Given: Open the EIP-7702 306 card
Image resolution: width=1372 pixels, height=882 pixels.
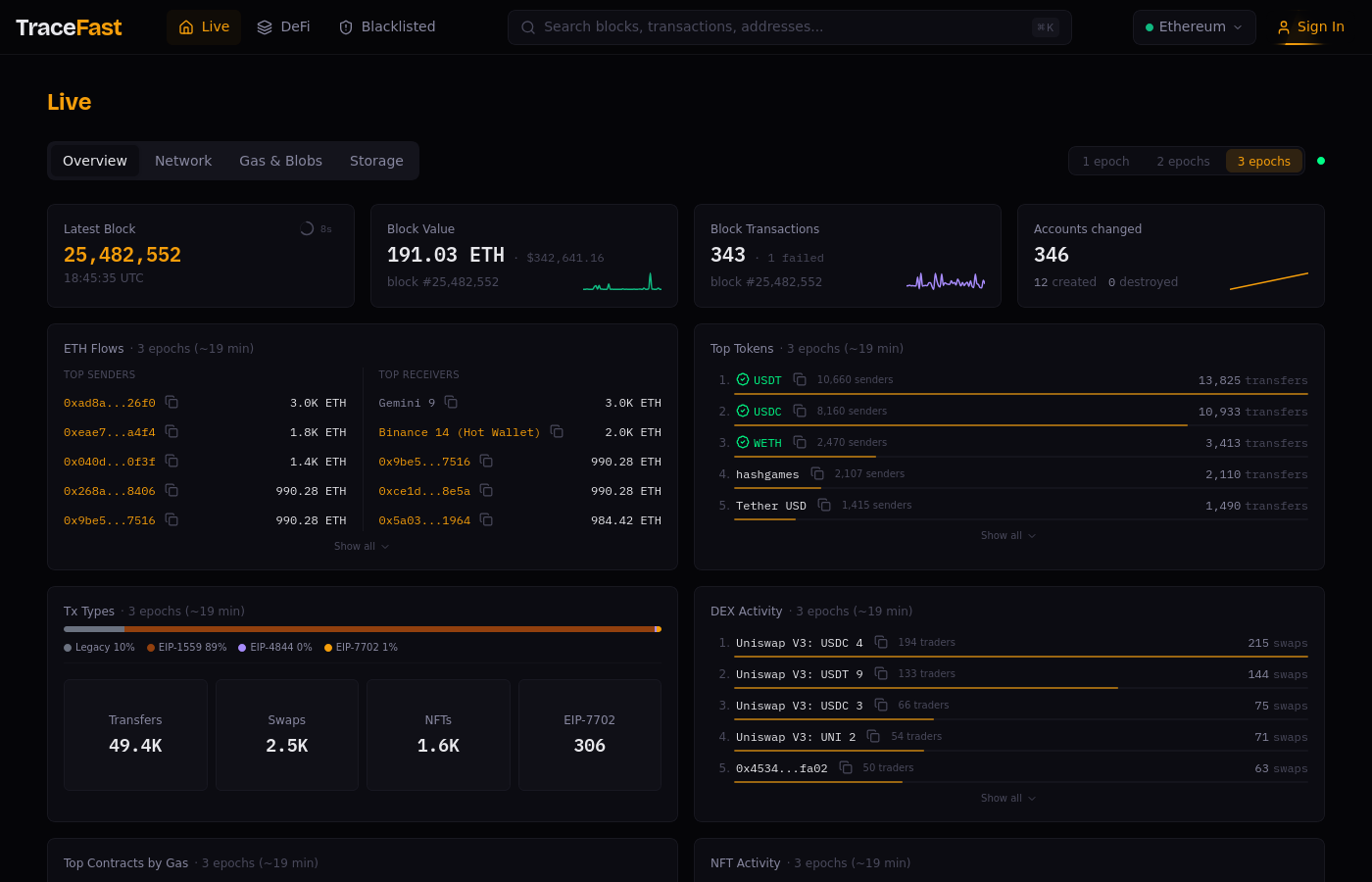Looking at the screenshot, I should 590,735.
